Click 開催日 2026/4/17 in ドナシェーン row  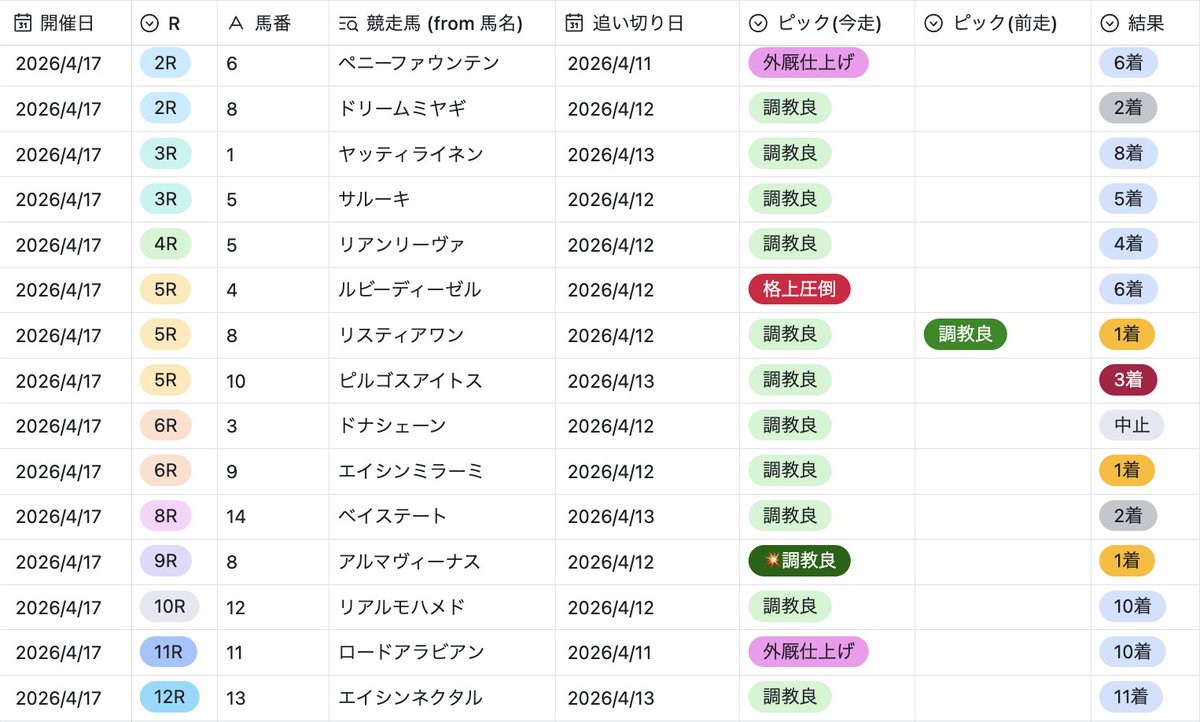point(58,426)
